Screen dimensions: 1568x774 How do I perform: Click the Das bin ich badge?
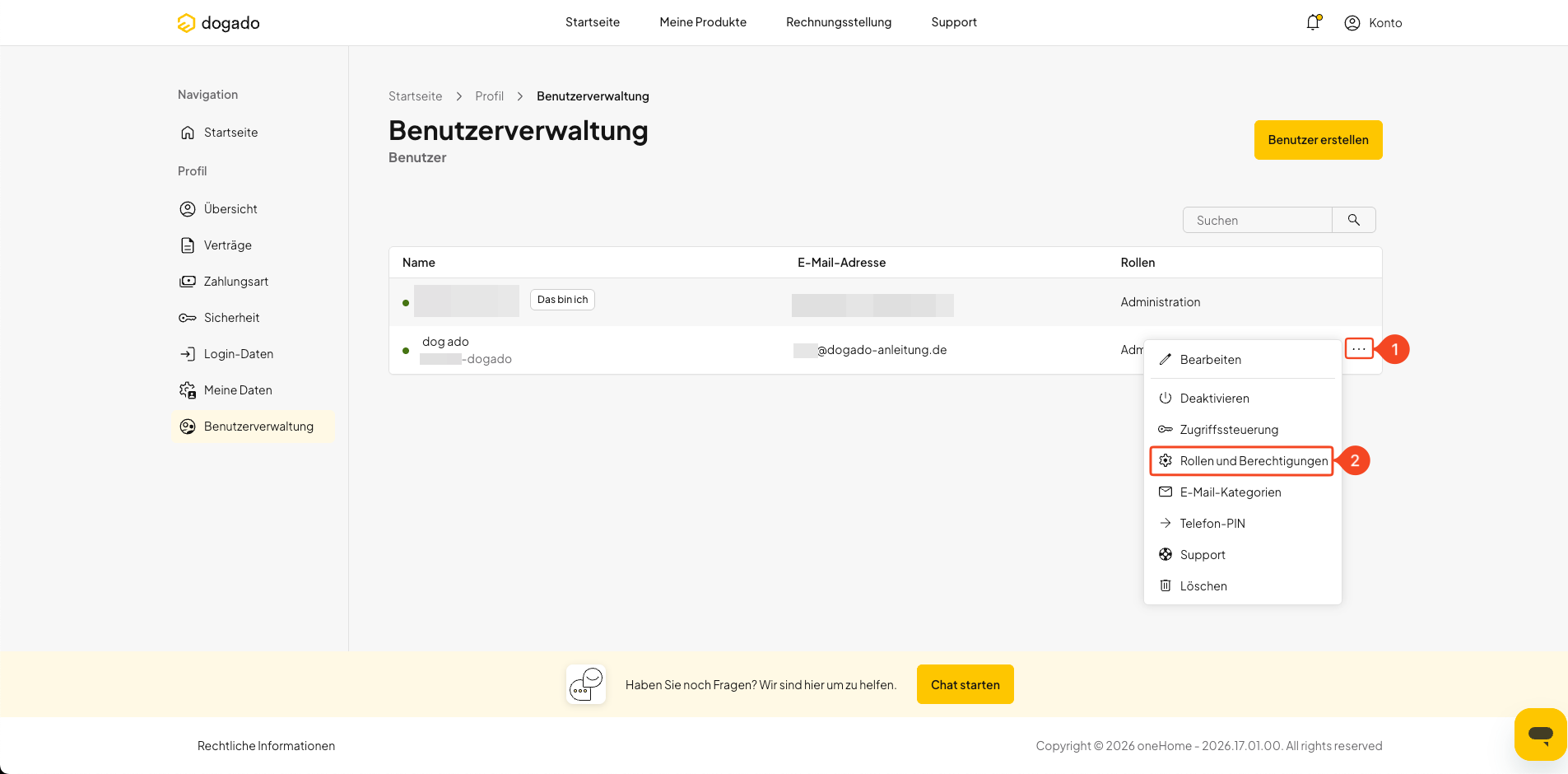pos(562,300)
